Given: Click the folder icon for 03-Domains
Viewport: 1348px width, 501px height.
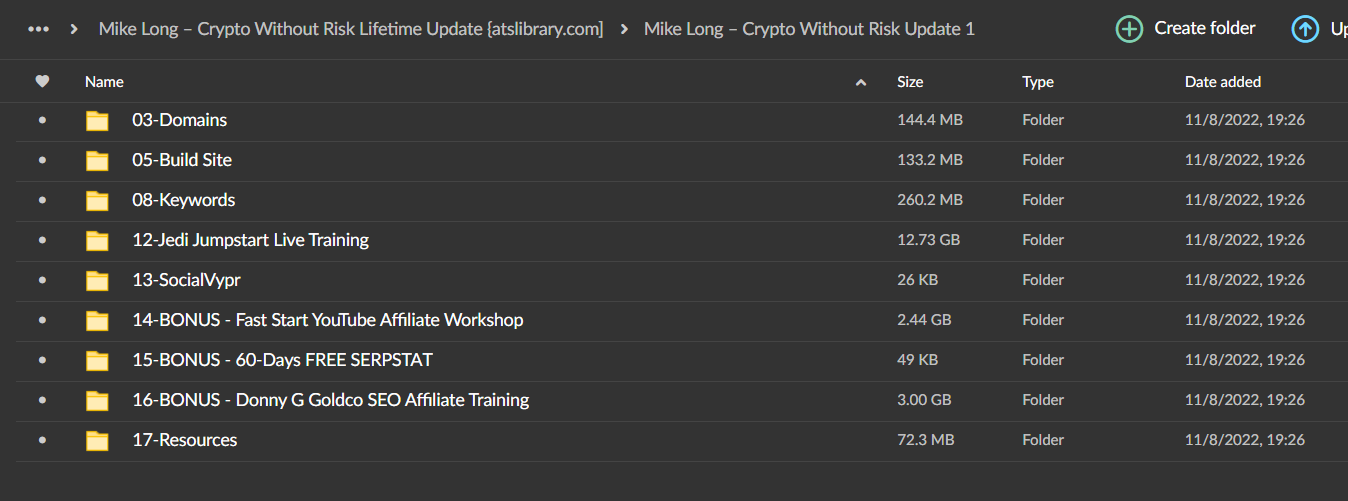Looking at the screenshot, I should [97, 121].
